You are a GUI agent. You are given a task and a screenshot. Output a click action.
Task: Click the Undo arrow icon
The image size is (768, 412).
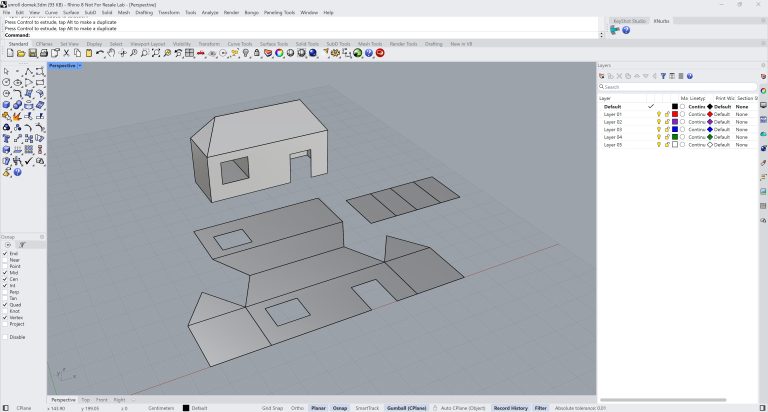(100, 53)
